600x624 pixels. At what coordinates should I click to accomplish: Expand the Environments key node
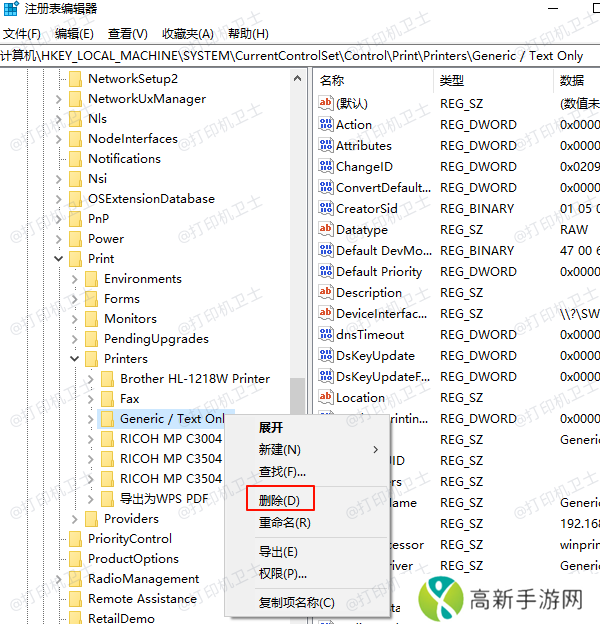pyautogui.click(x=75, y=279)
